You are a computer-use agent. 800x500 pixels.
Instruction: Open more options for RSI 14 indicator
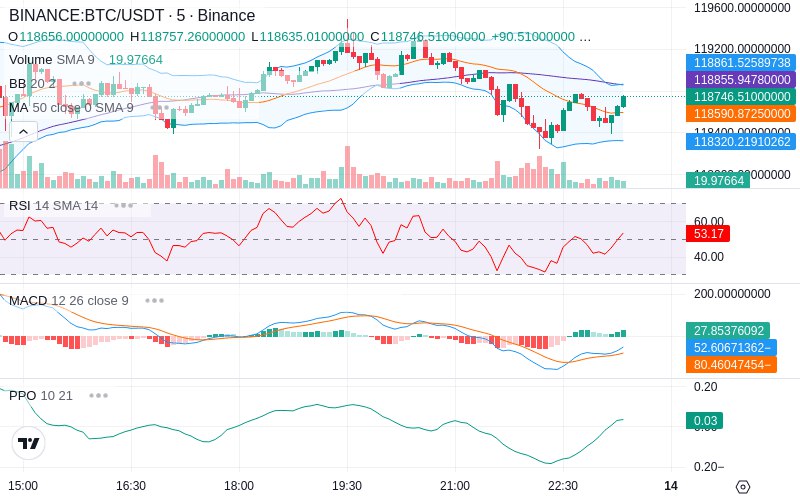(123, 206)
